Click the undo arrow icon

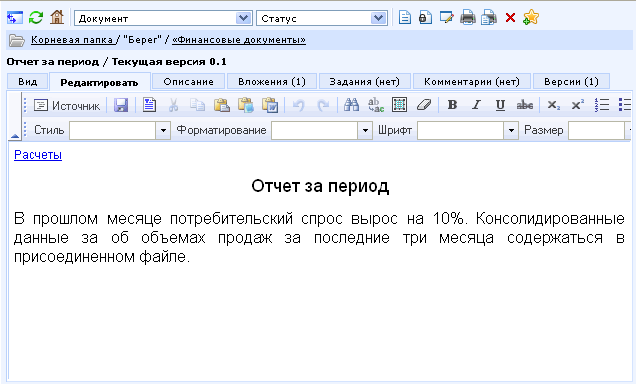click(299, 105)
